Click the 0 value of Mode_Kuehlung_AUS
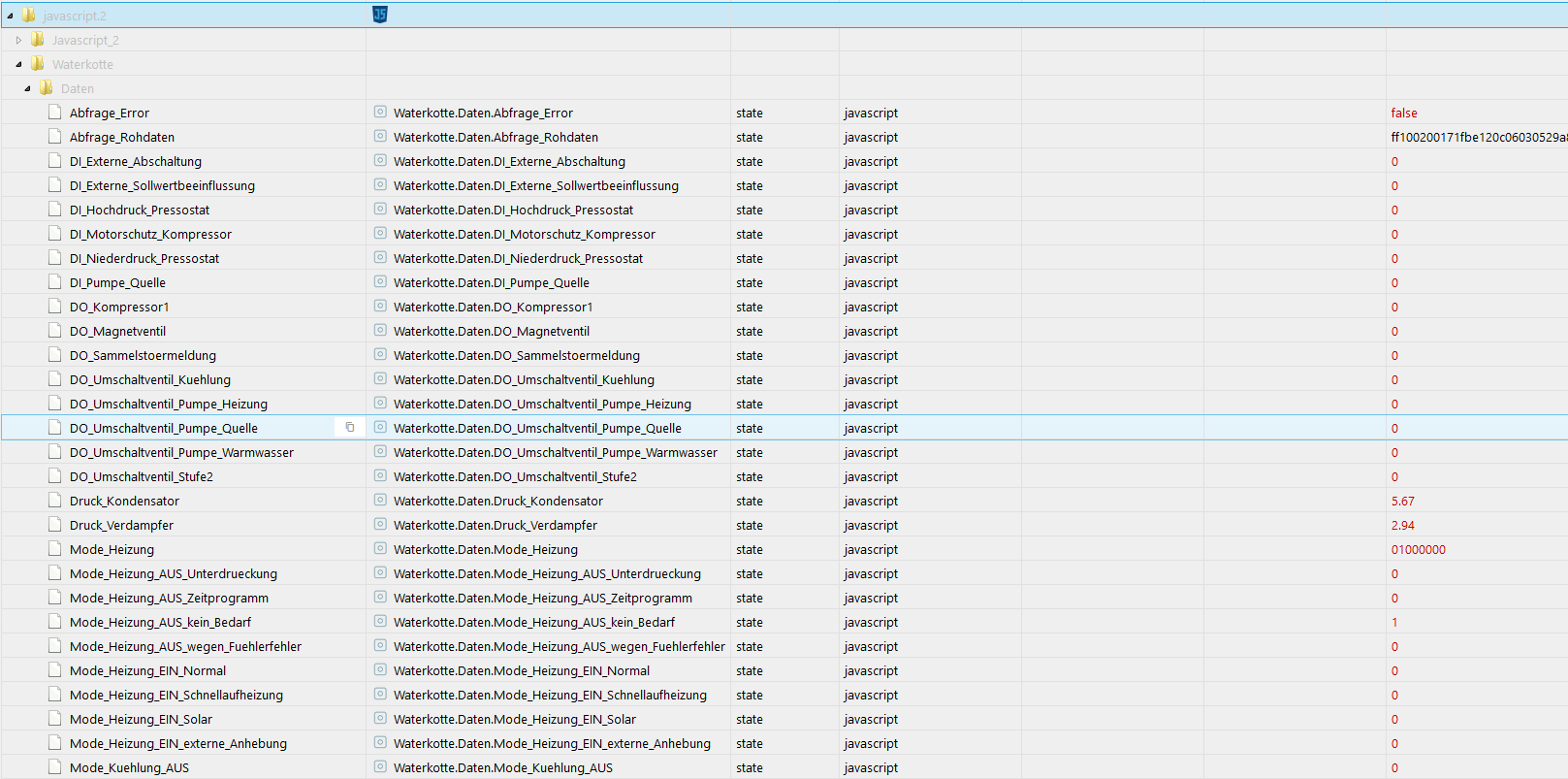Screen dimensions: 1568x779 click(x=1394, y=767)
